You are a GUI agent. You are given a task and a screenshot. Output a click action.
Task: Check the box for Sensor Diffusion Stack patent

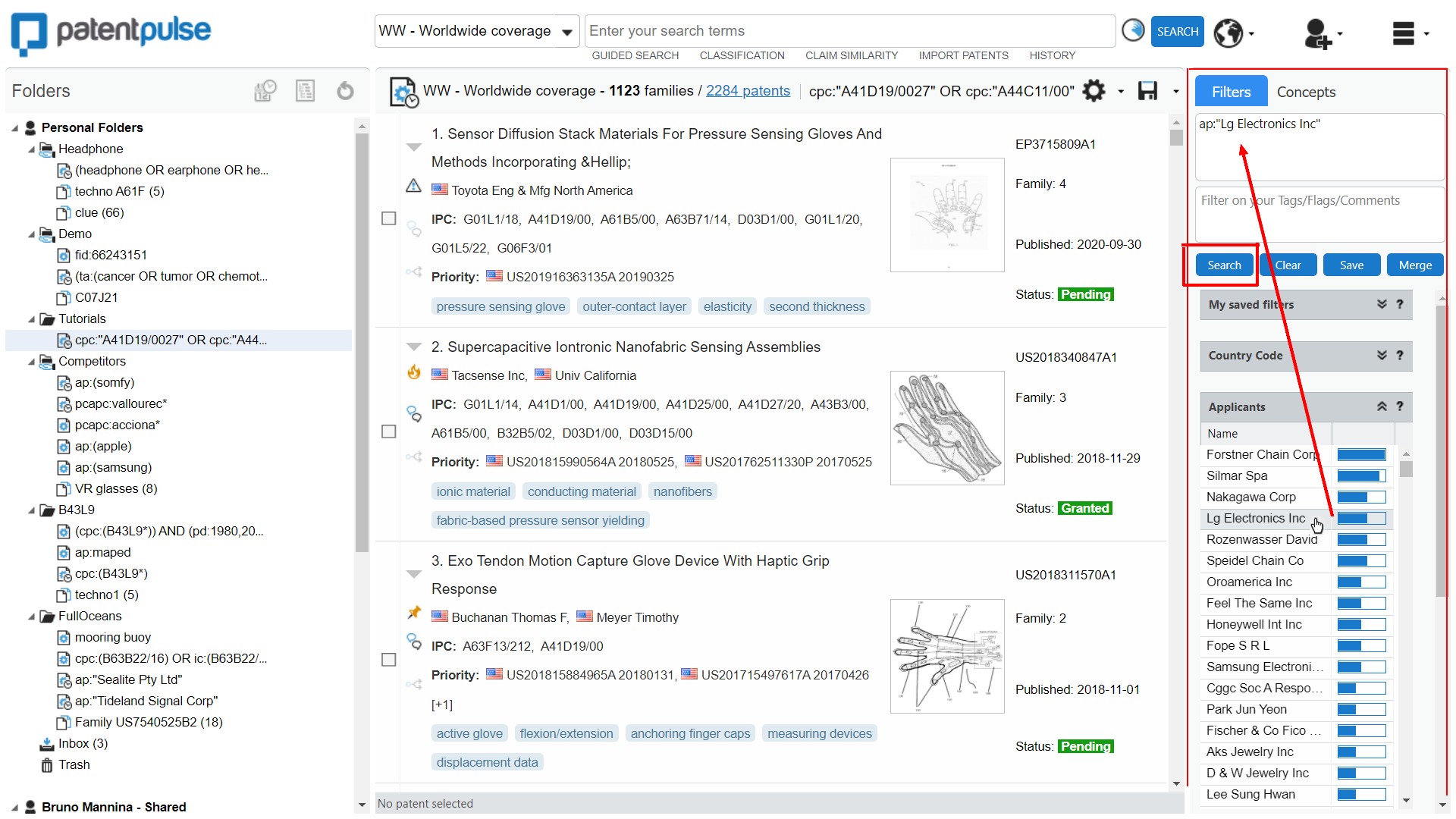[x=389, y=218]
